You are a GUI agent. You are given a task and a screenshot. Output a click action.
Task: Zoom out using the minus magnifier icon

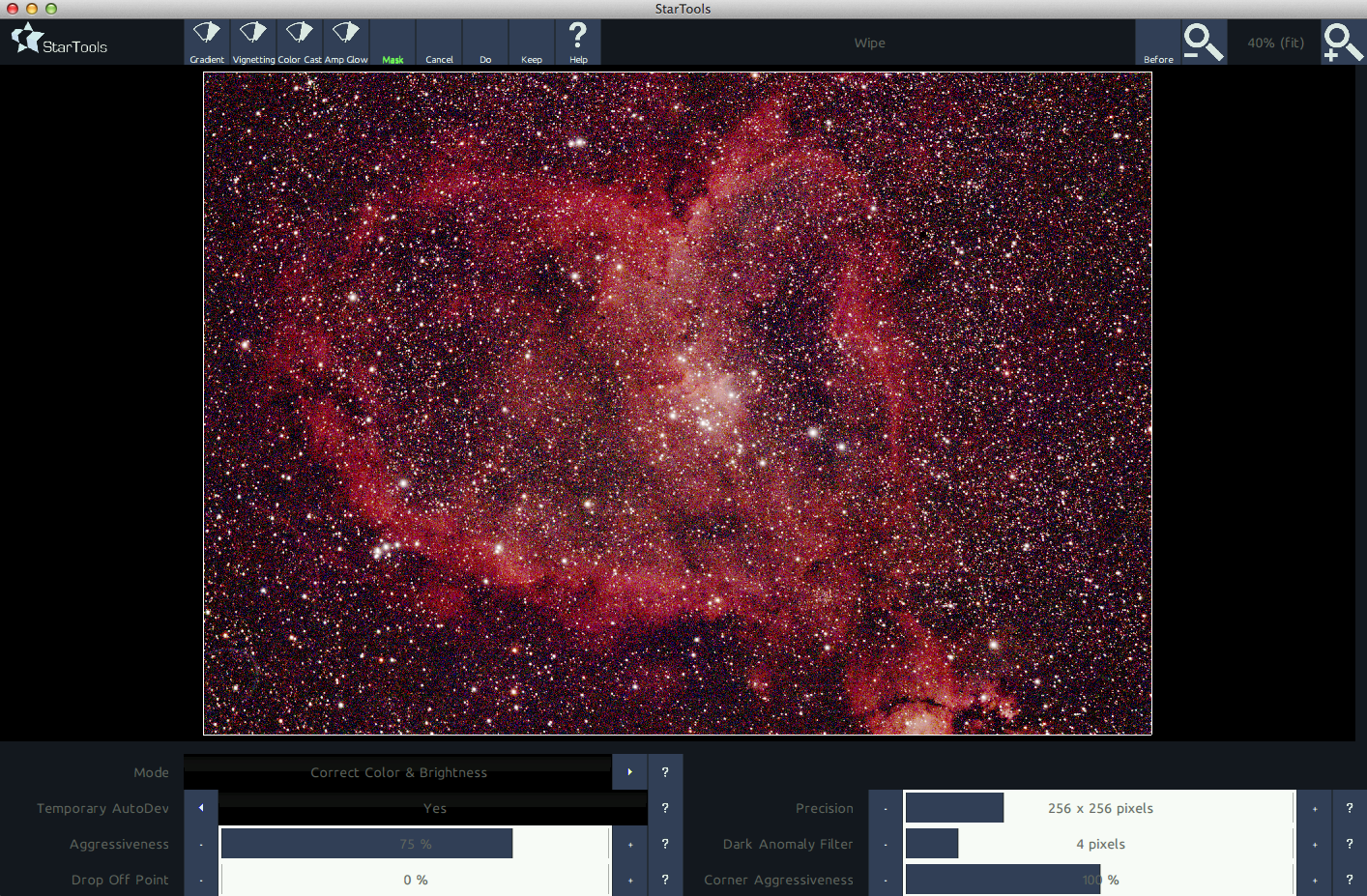click(1203, 42)
